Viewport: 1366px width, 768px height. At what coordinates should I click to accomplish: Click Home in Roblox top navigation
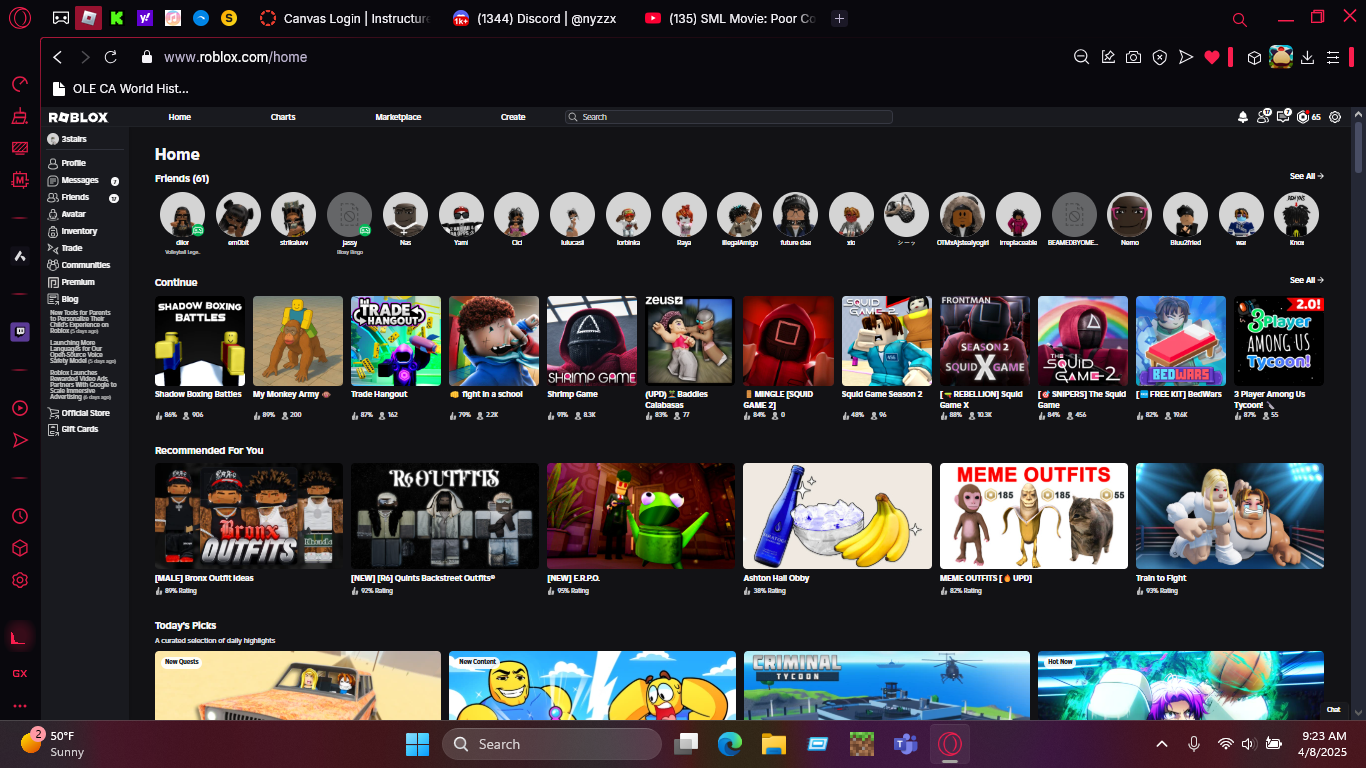pos(180,117)
